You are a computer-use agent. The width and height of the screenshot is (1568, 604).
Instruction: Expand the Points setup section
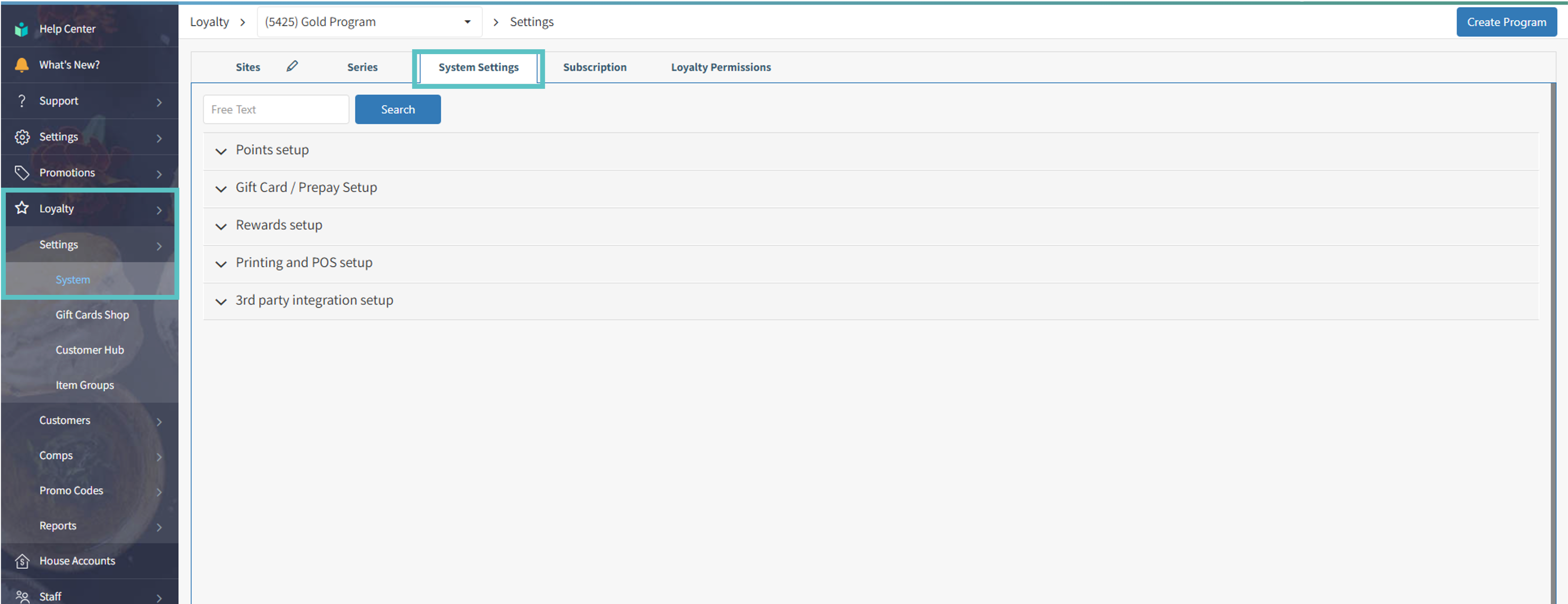tap(272, 150)
